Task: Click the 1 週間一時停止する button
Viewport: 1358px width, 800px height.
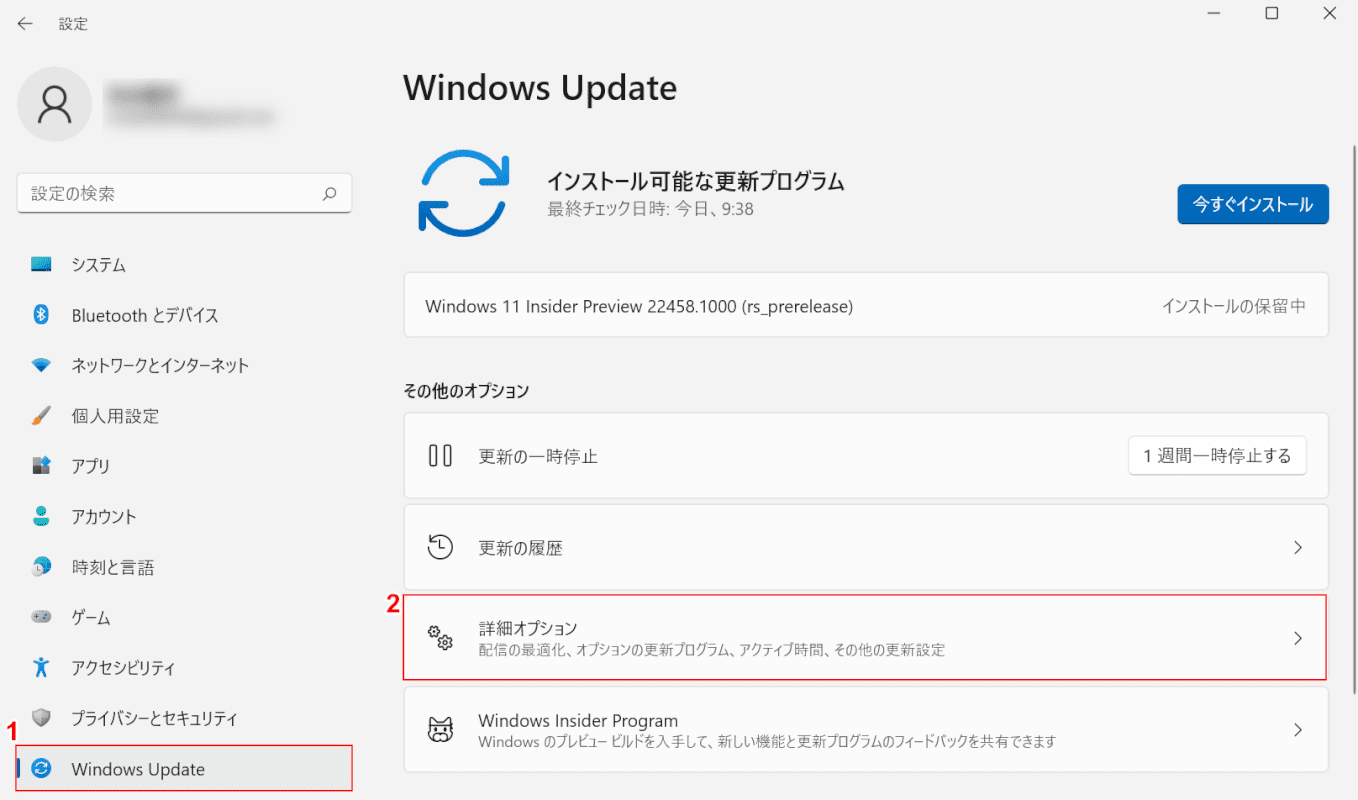Action: [x=1217, y=456]
